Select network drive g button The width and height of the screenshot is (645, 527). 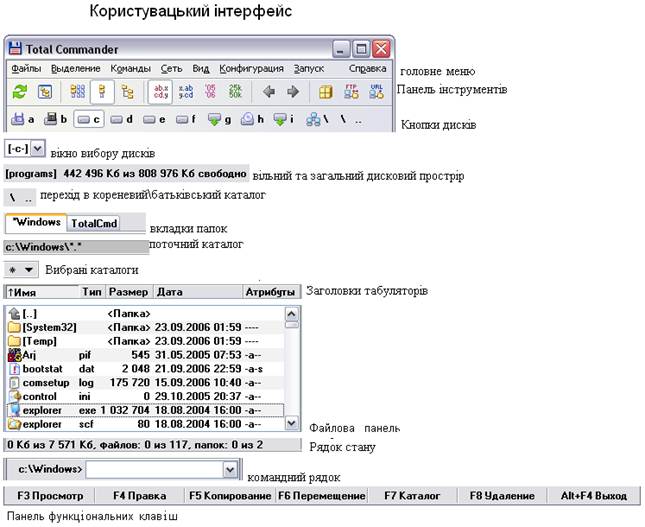(x=219, y=119)
